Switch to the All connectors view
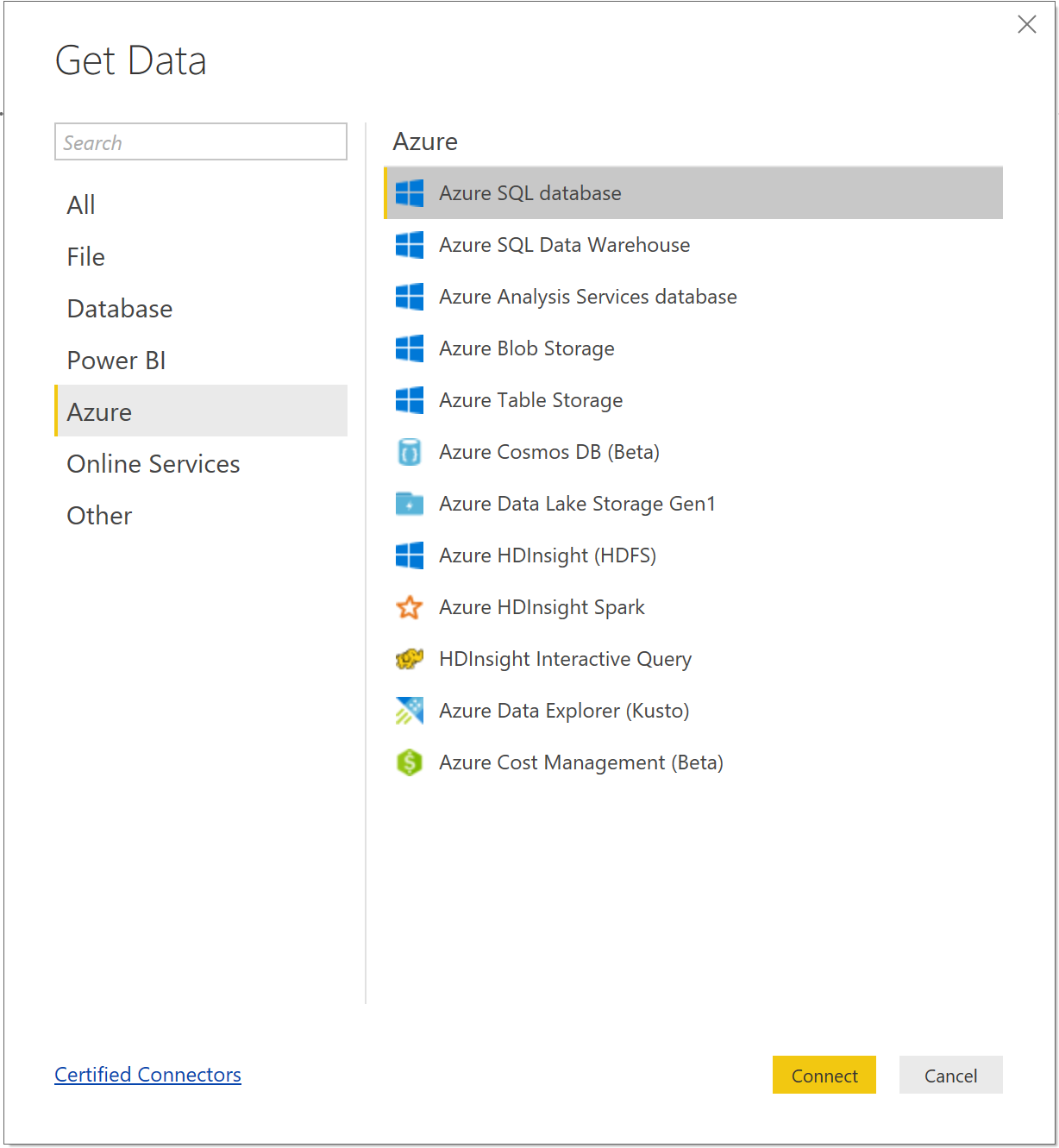This screenshot has width=1059, height=1148. 80,204
